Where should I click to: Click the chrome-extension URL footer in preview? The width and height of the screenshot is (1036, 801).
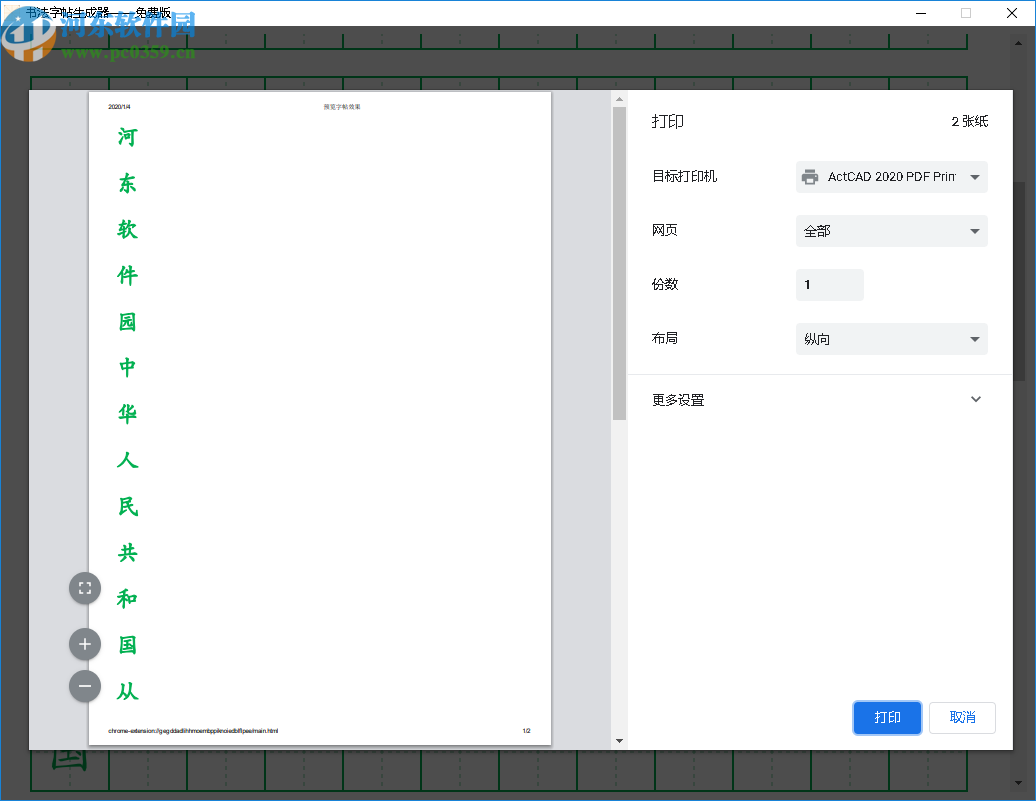193,731
